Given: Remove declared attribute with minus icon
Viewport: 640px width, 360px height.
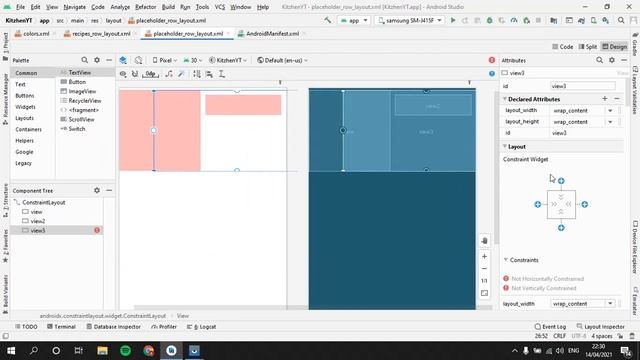Looking at the screenshot, I should click(617, 99).
